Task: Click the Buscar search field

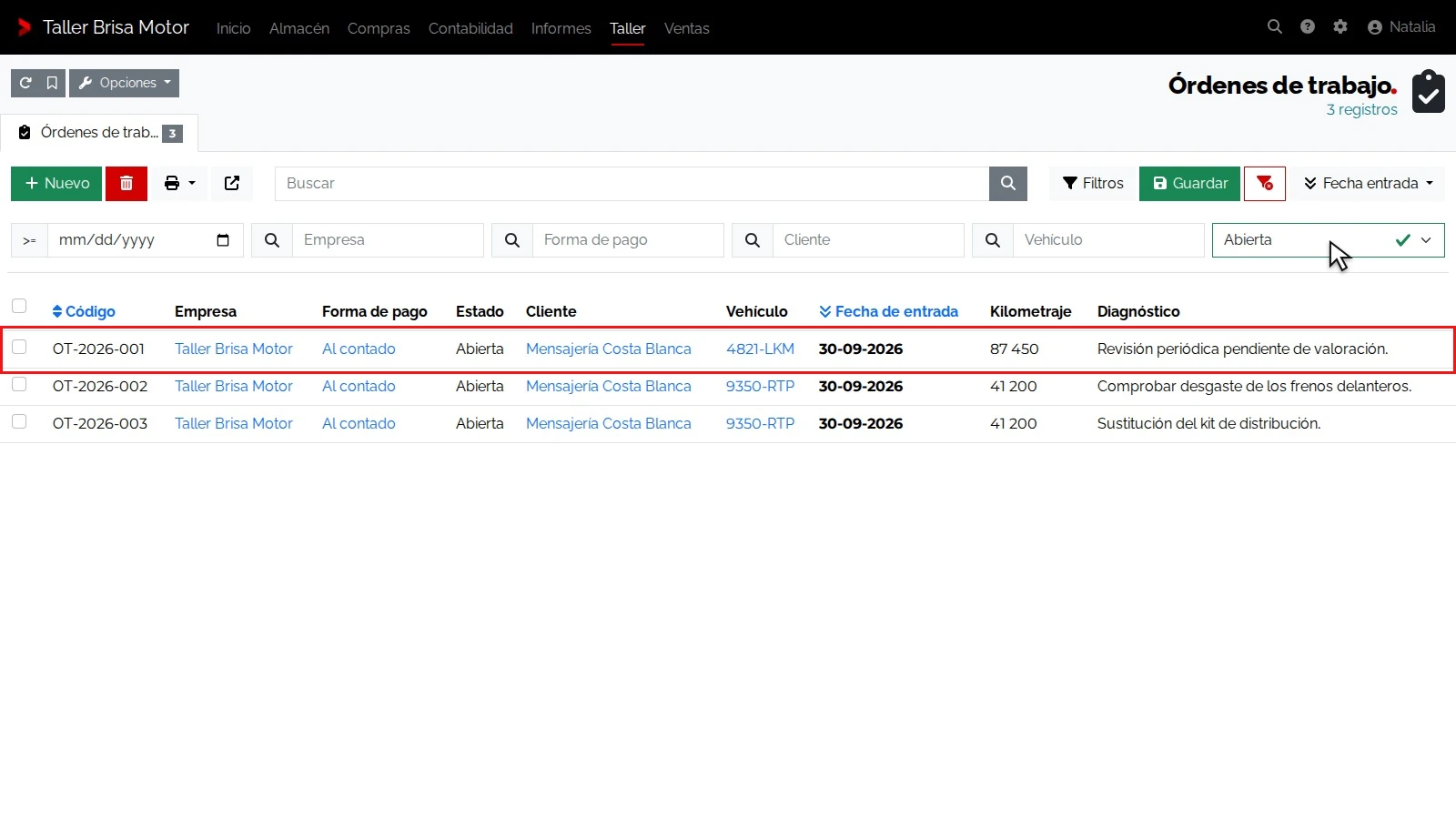Action: tap(632, 184)
